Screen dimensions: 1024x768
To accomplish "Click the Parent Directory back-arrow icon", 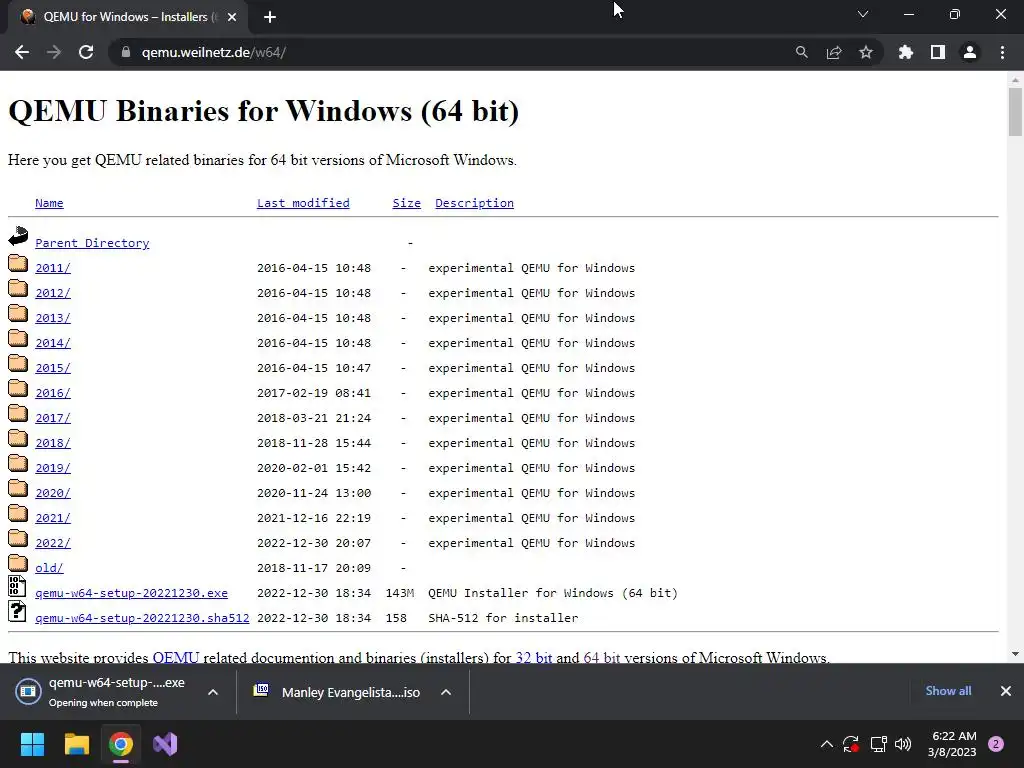I will click(18, 236).
